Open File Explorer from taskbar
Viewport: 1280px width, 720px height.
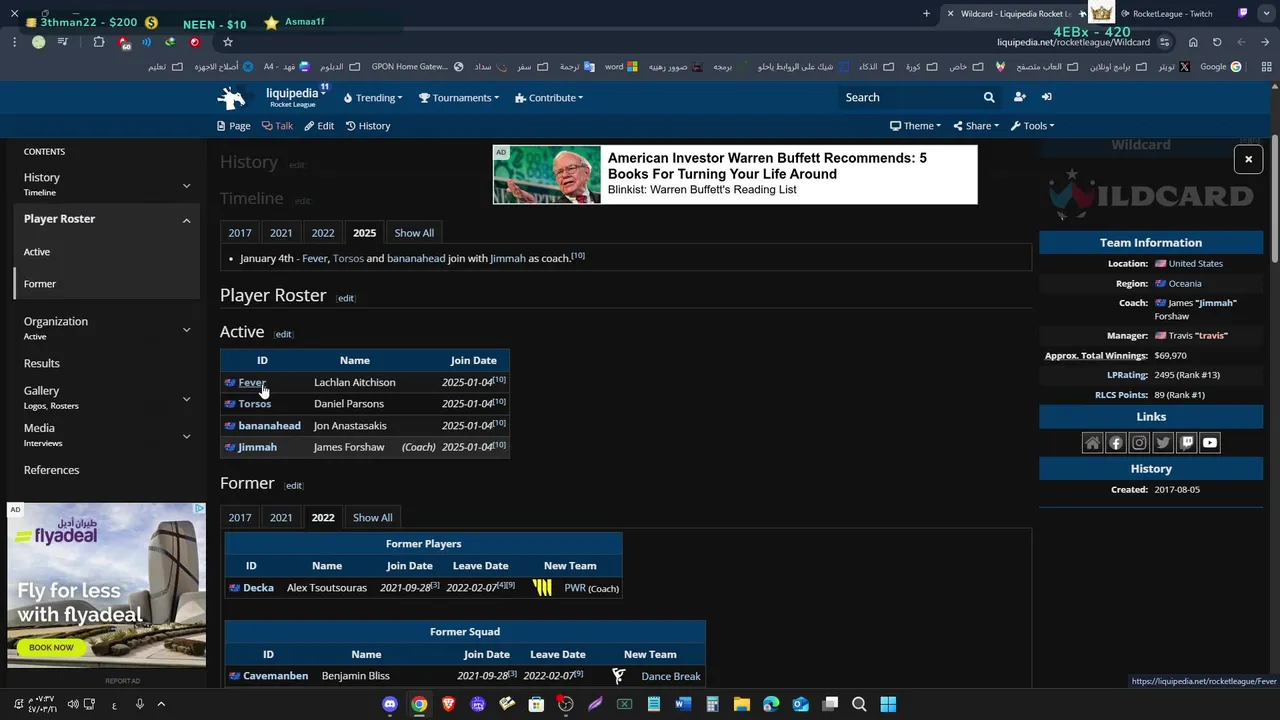coord(742,704)
